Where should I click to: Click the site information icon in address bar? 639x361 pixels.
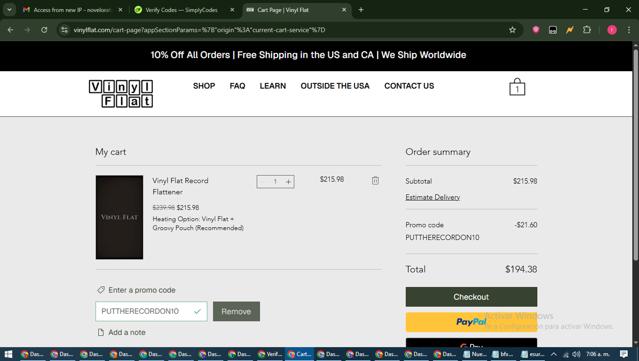click(x=64, y=30)
